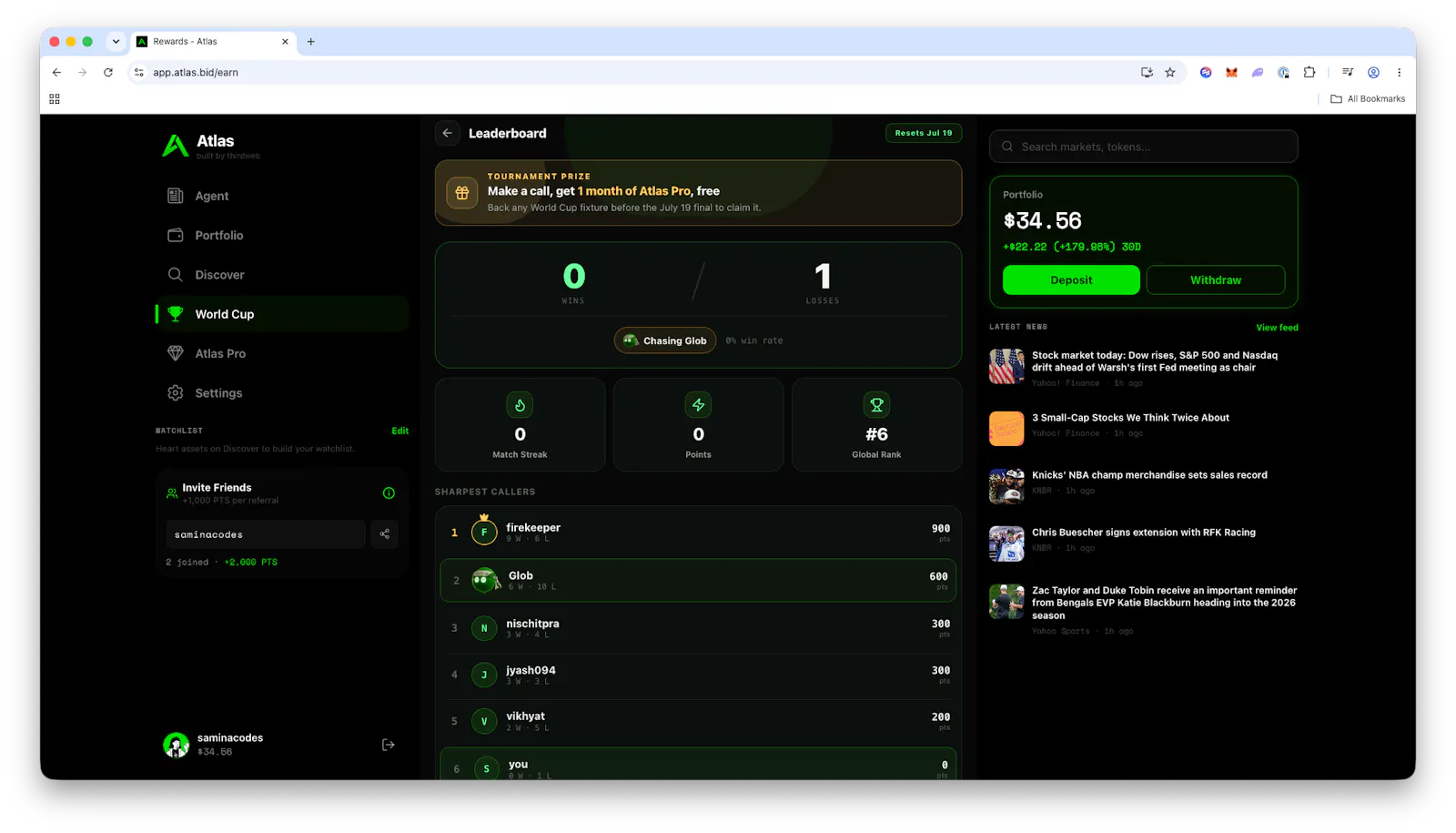Click the Discover magnifier icon
The height and width of the screenshot is (833, 1456).
(176, 275)
